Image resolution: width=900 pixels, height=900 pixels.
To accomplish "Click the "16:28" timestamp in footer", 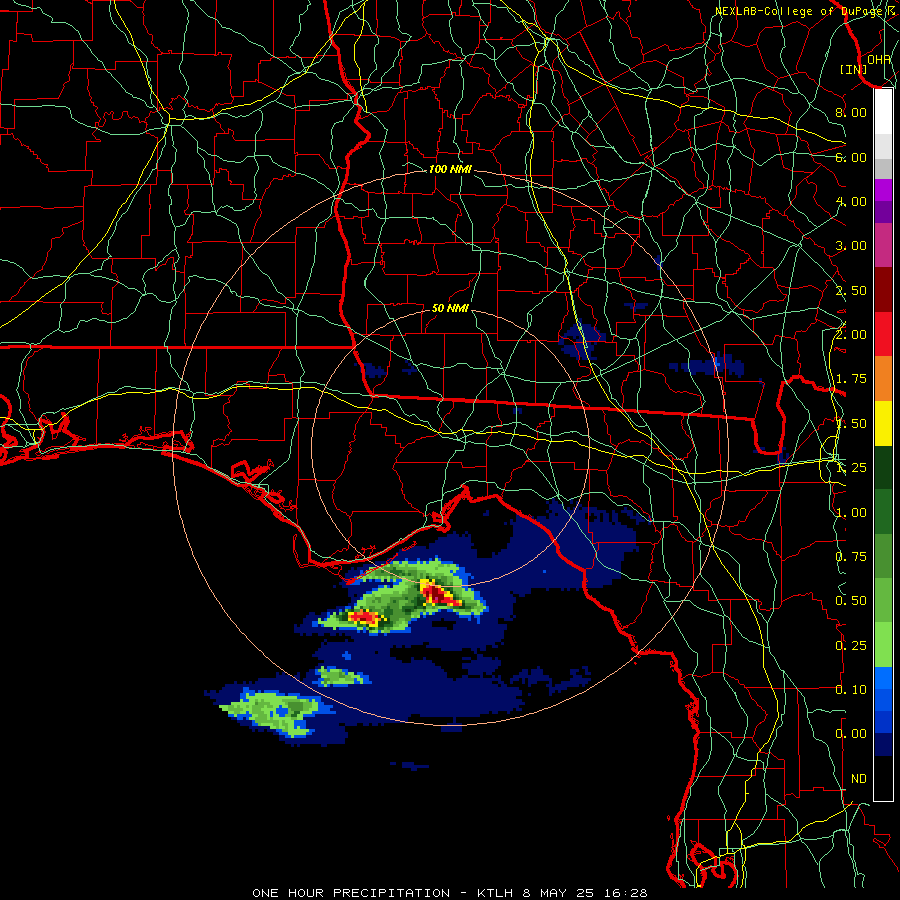I will 624,893.
